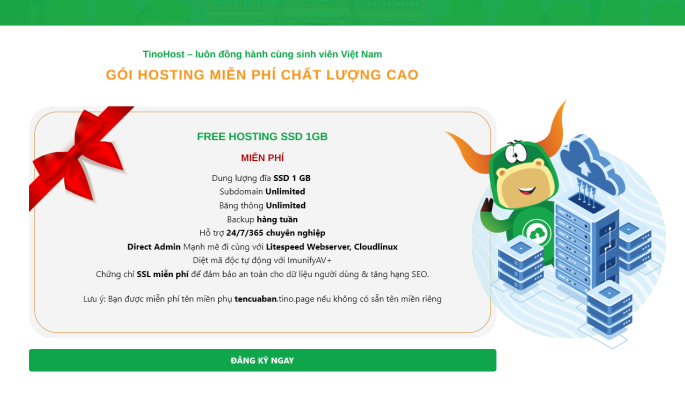Click the FREE HOSTING SSD 1GB title

(x=262, y=137)
